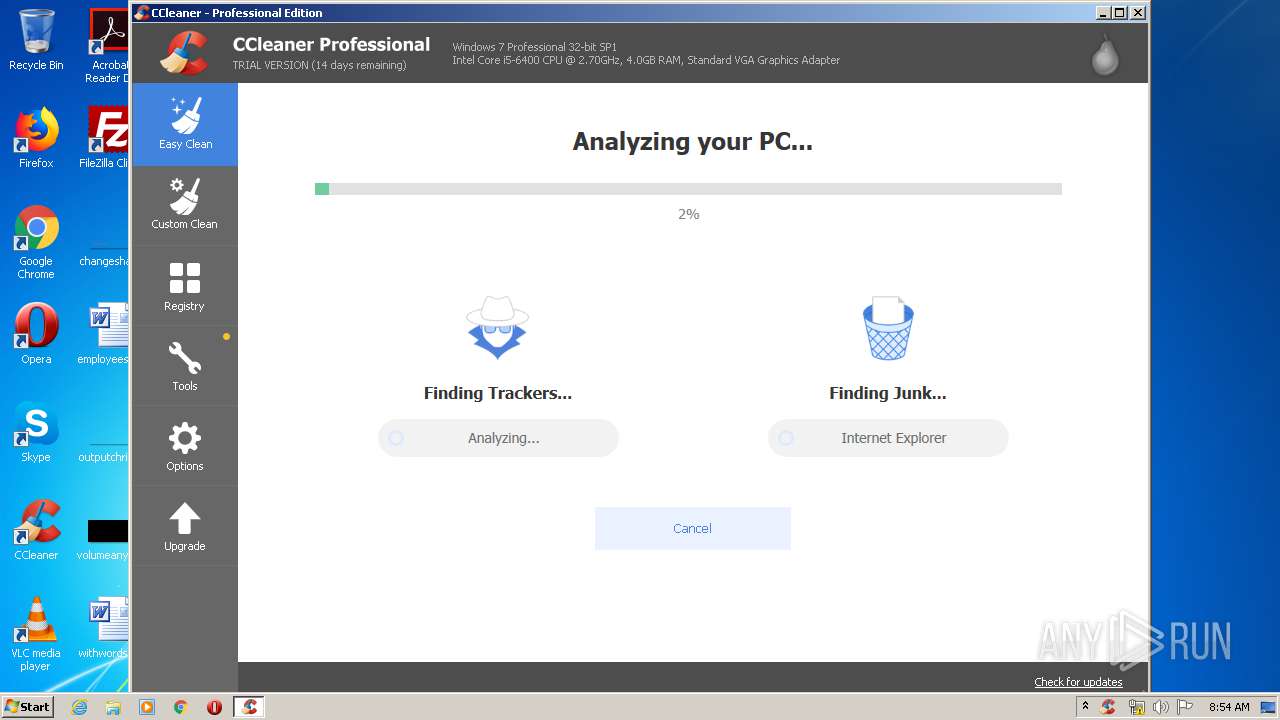Open the Easy Clean section

pos(185,124)
